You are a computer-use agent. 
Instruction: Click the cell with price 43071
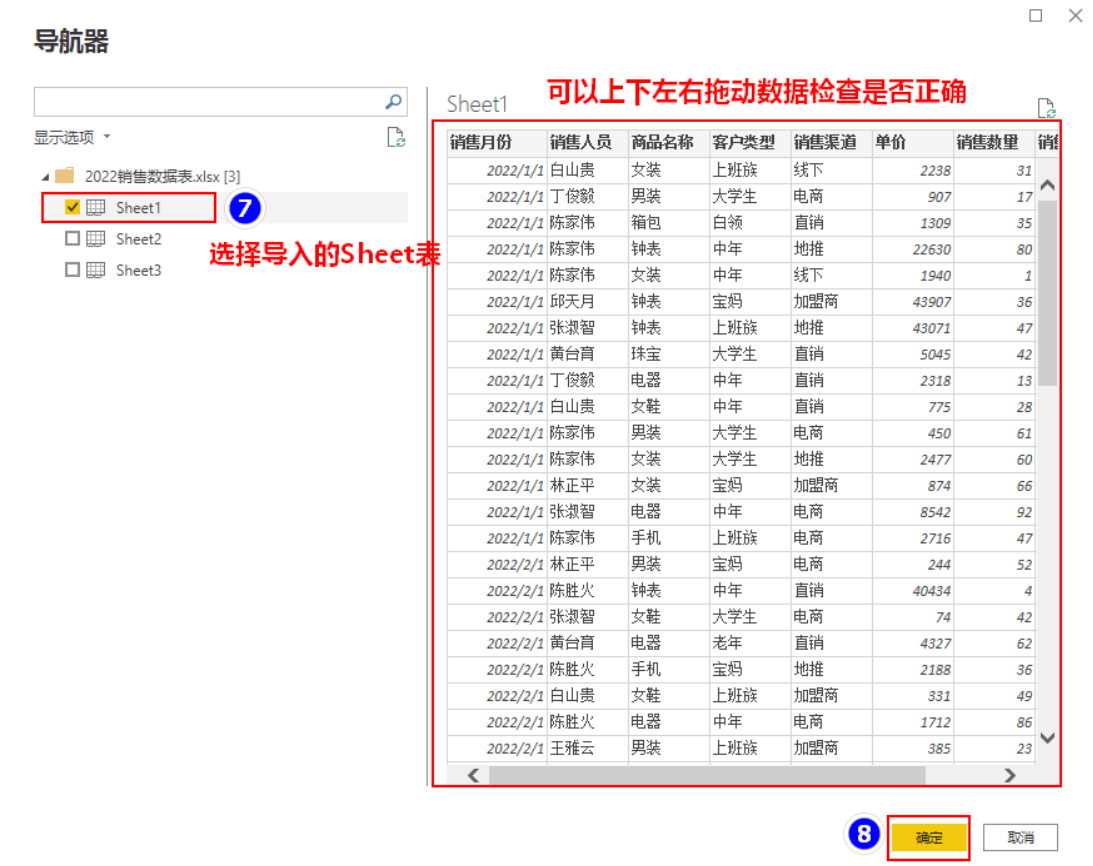[x=912, y=328]
